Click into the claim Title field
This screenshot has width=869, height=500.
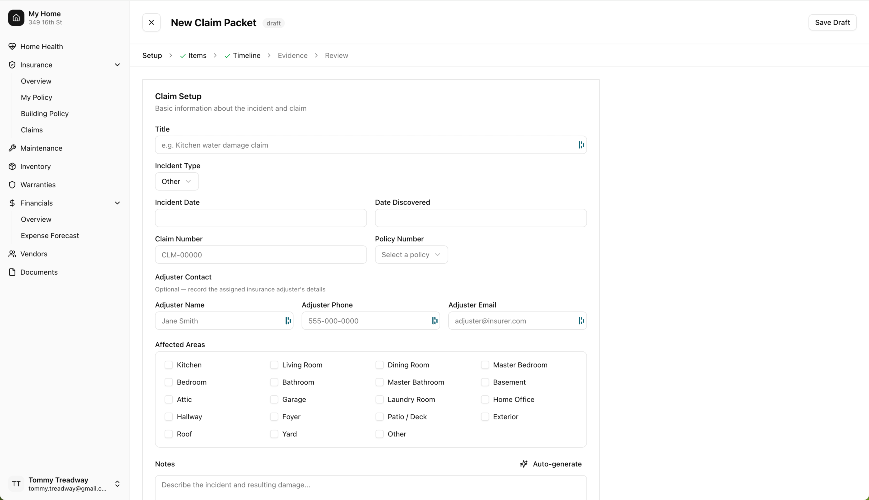(365, 145)
